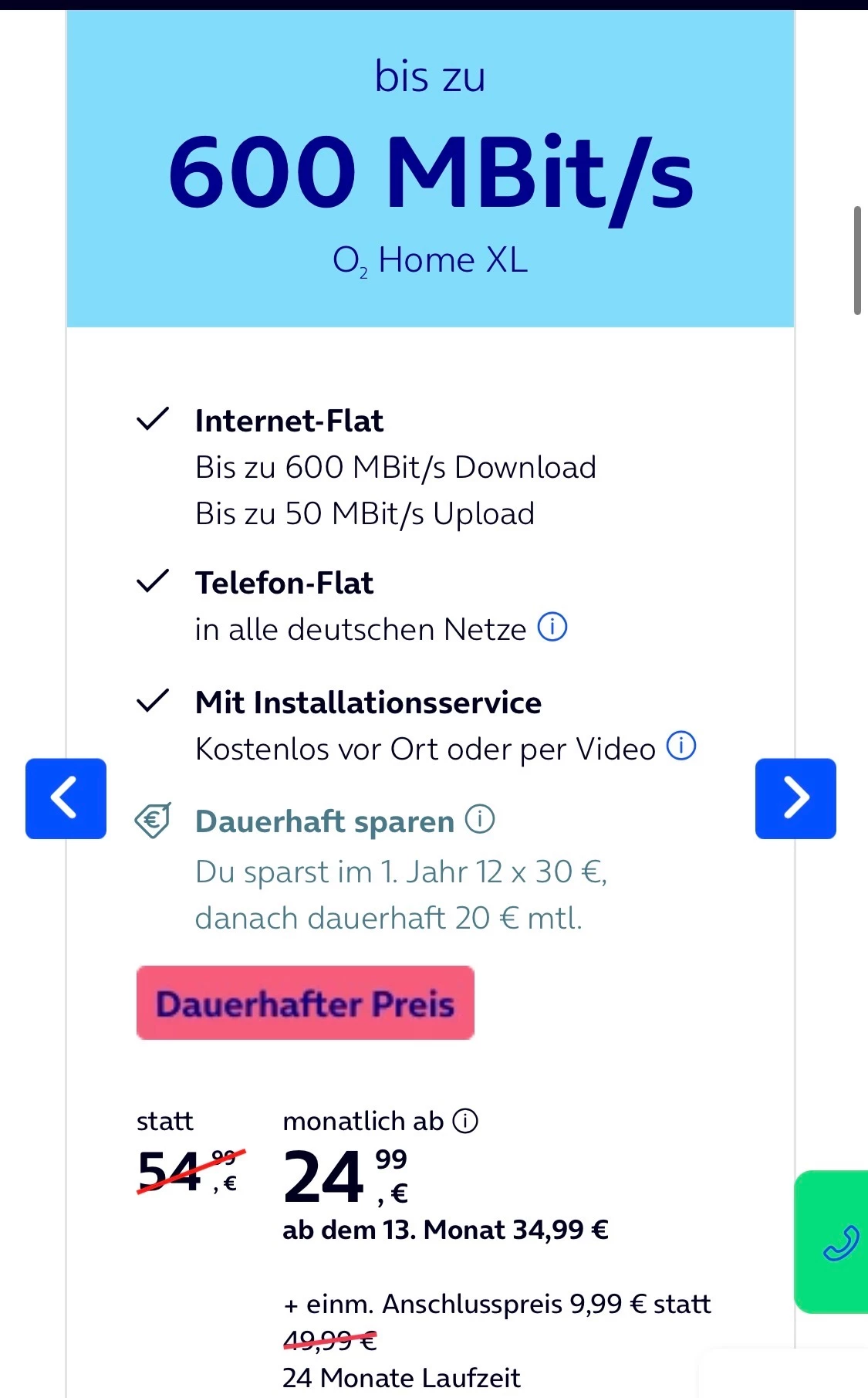Click the Telefon-Flat checkmark
The image size is (868, 1398).
click(152, 581)
